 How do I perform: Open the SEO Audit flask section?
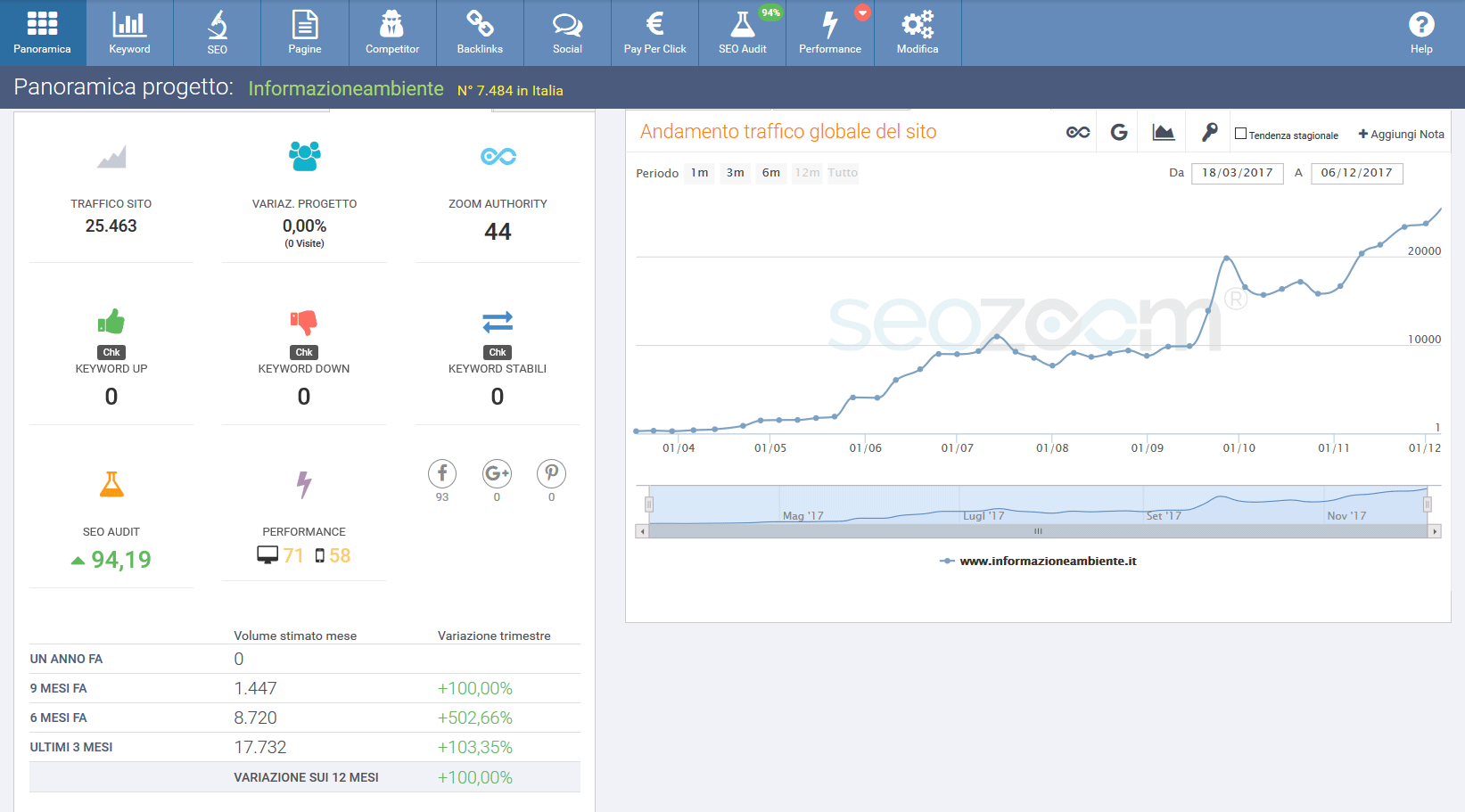(x=743, y=33)
